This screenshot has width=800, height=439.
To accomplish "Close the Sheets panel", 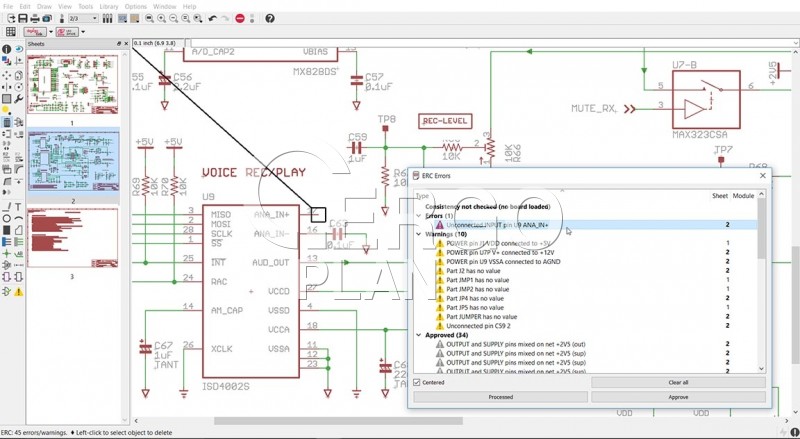I will [126, 44].
